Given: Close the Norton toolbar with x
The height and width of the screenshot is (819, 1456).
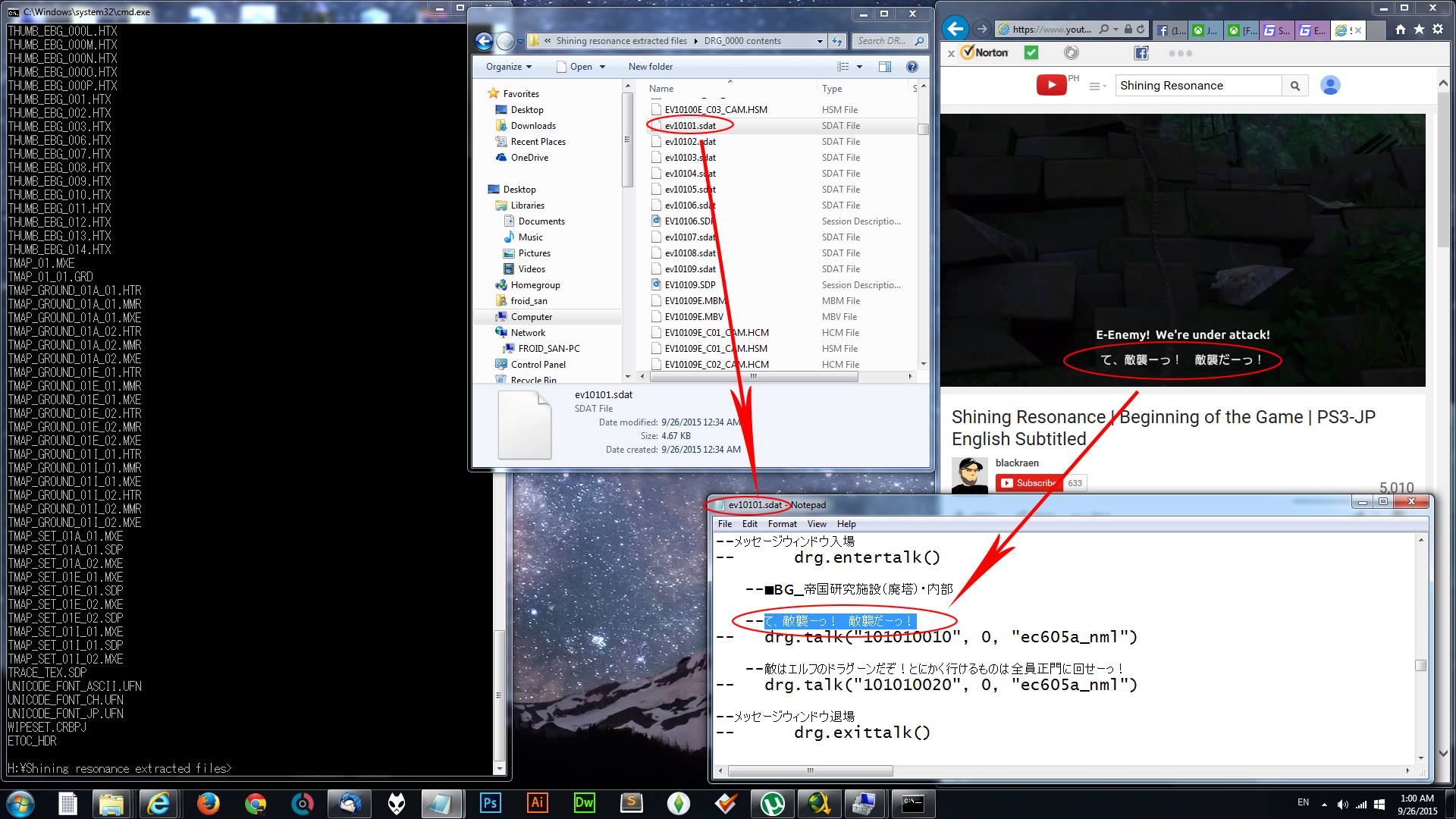Looking at the screenshot, I should (951, 53).
